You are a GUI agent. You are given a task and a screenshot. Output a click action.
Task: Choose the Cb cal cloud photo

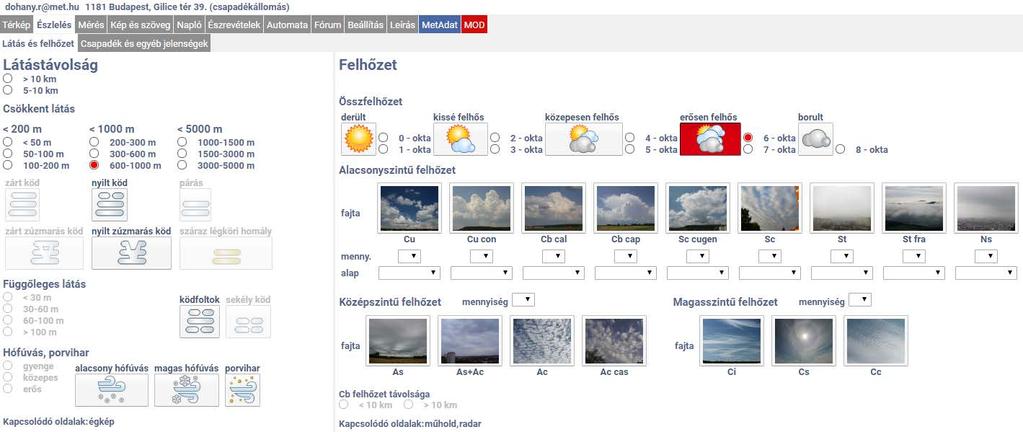[x=553, y=208]
